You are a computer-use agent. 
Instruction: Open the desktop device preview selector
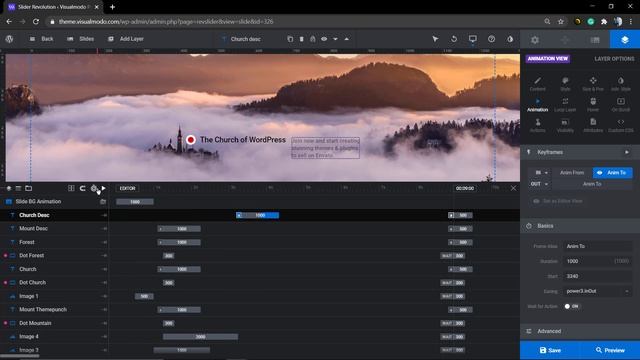pos(473,39)
